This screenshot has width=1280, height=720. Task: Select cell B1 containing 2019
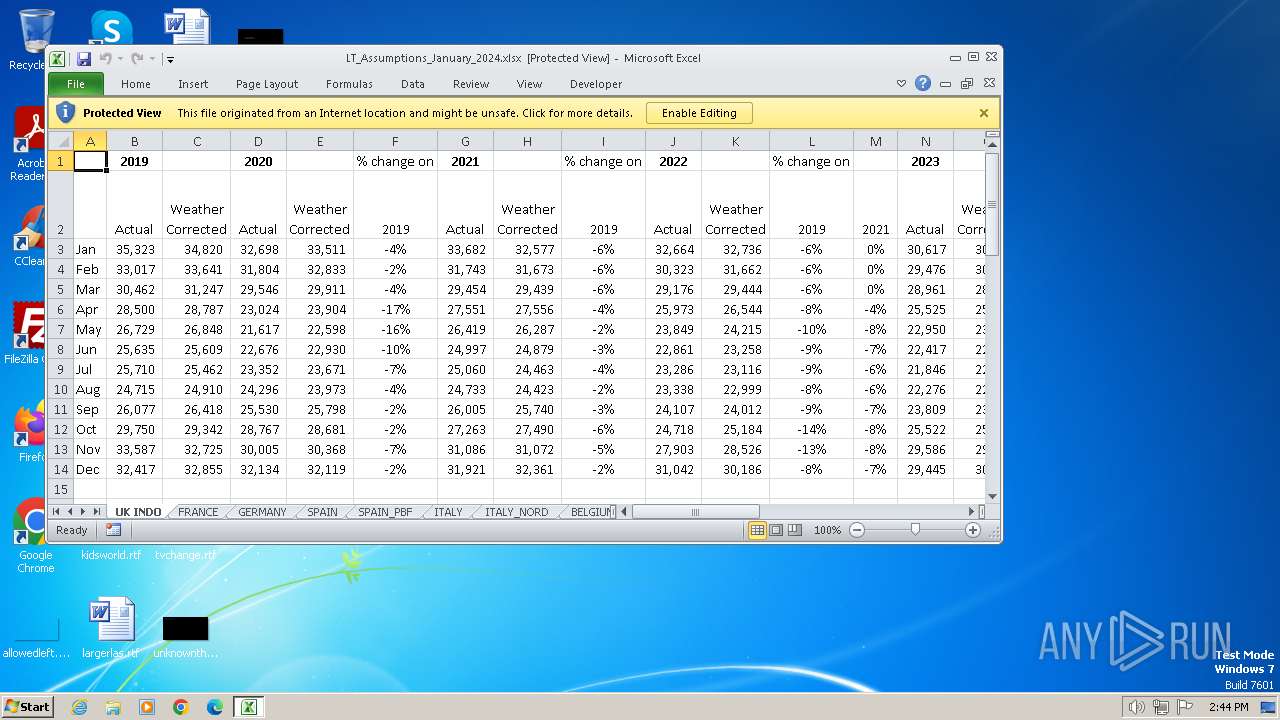click(x=134, y=161)
